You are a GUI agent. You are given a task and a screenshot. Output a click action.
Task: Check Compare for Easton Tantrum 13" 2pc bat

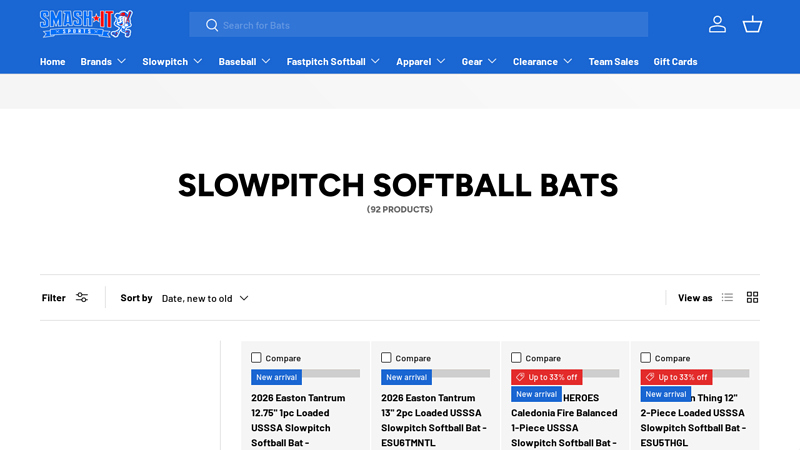pyautogui.click(x=386, y=358)
